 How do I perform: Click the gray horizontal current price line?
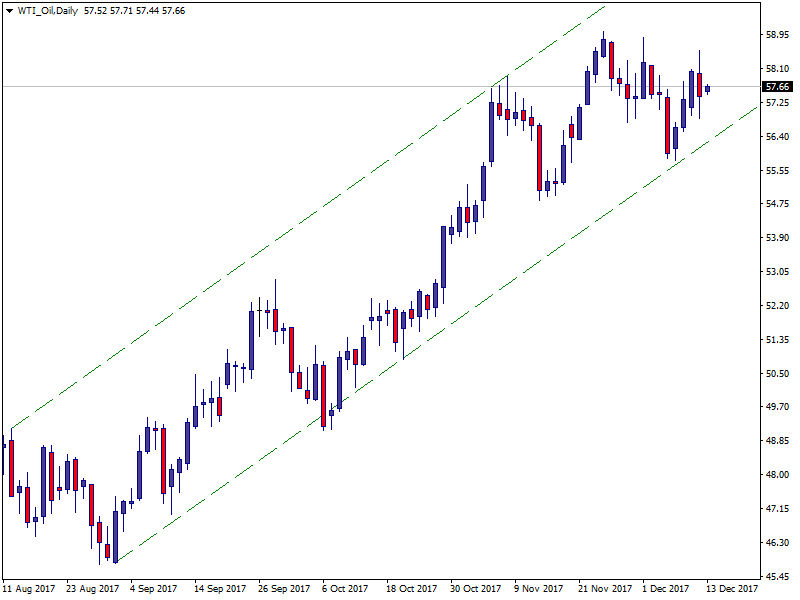tap(300, 87)
